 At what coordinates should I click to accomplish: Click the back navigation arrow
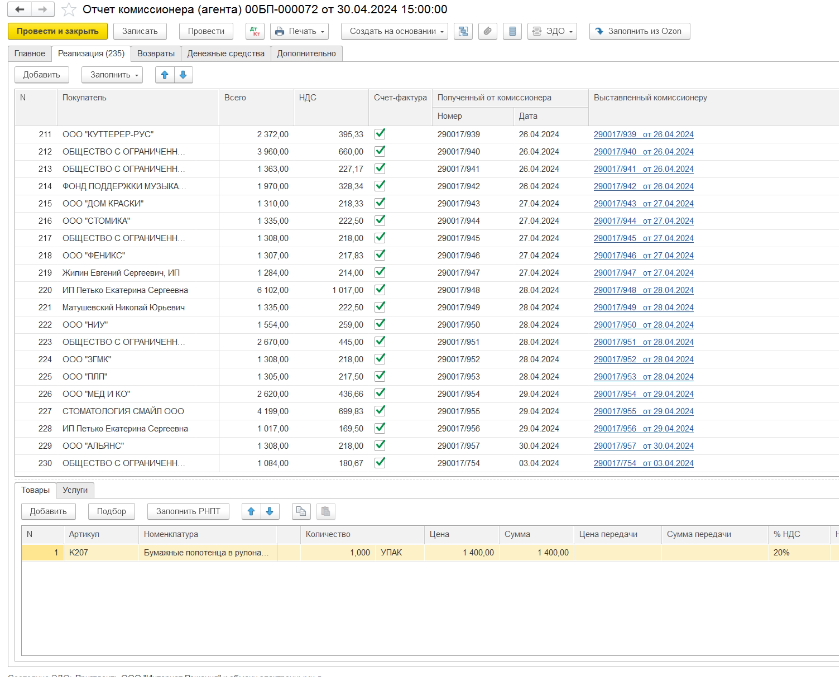tap(21, 9)
